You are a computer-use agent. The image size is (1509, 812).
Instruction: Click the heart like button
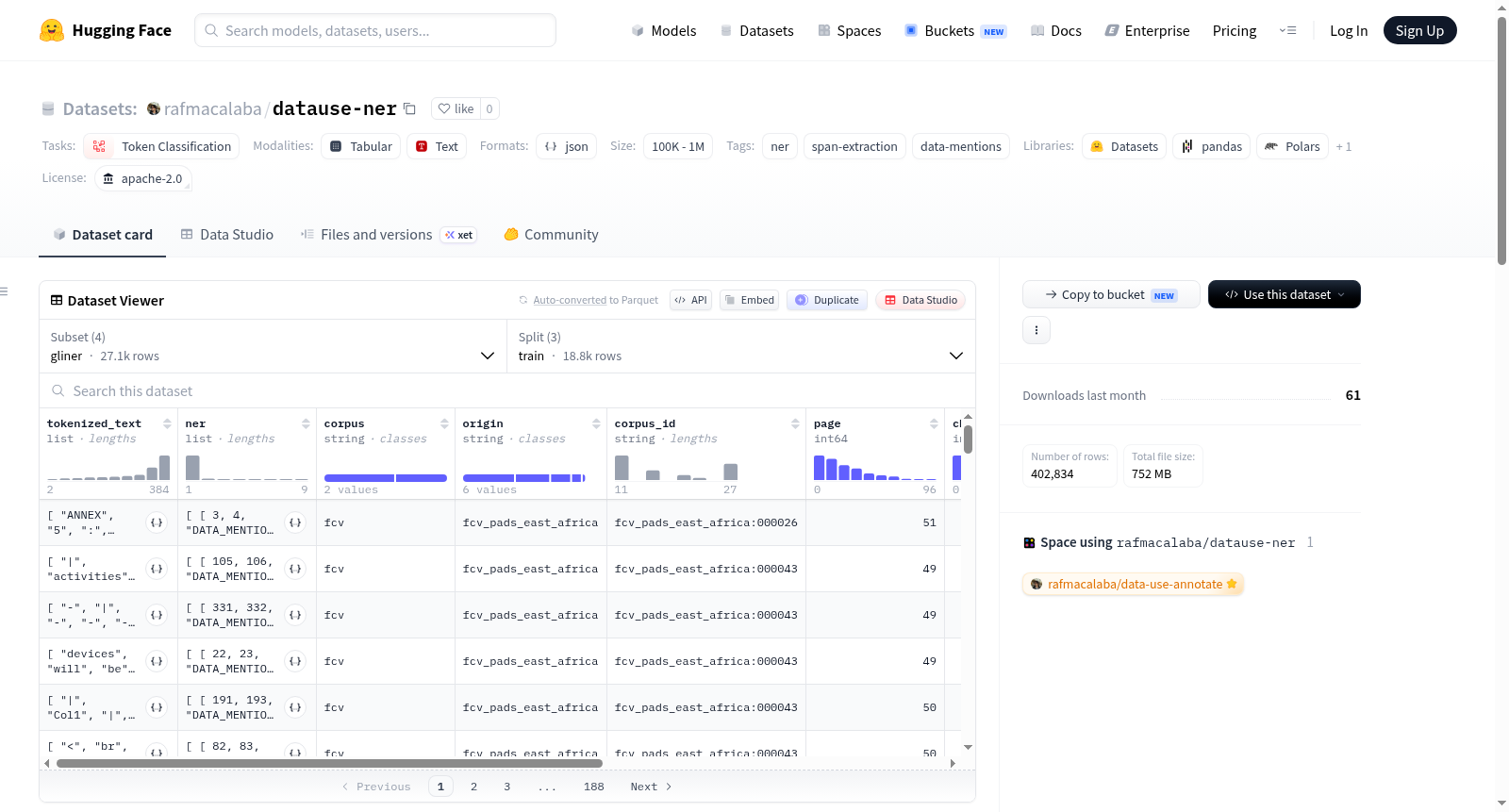pos(456,108)
